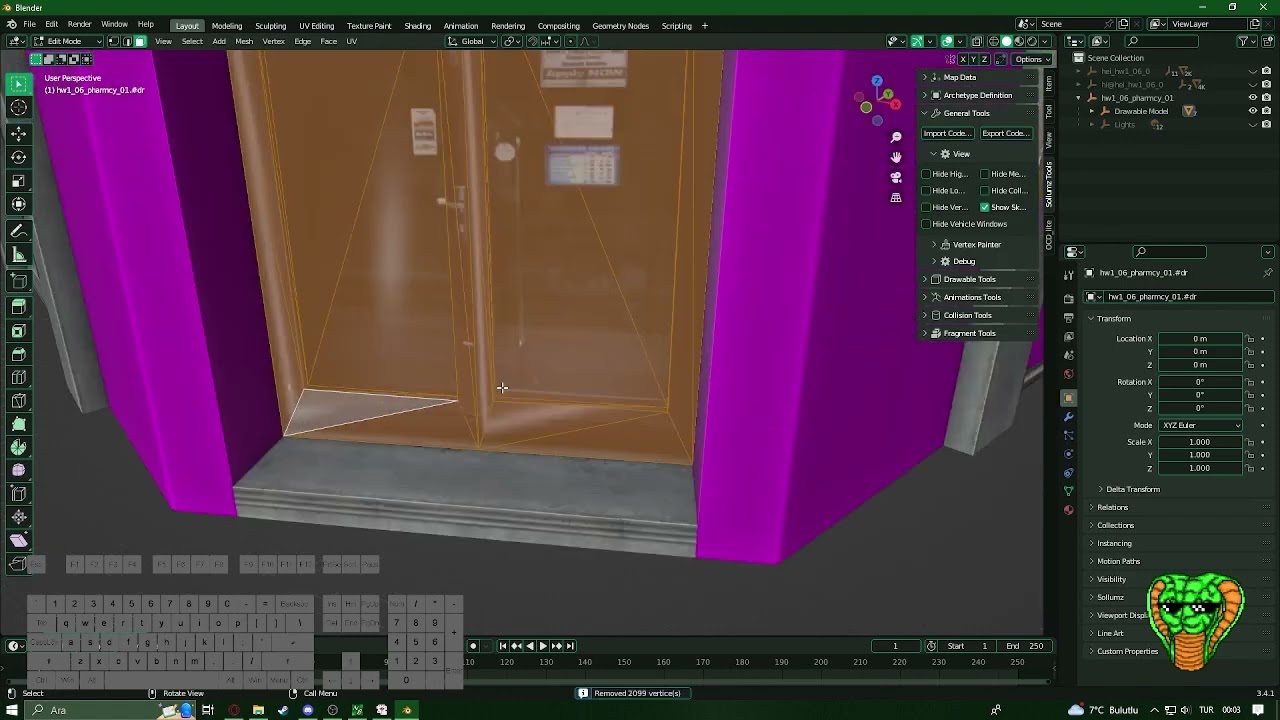Select the Loop Cut tool
1280x720 pixels.
[18, 378]
